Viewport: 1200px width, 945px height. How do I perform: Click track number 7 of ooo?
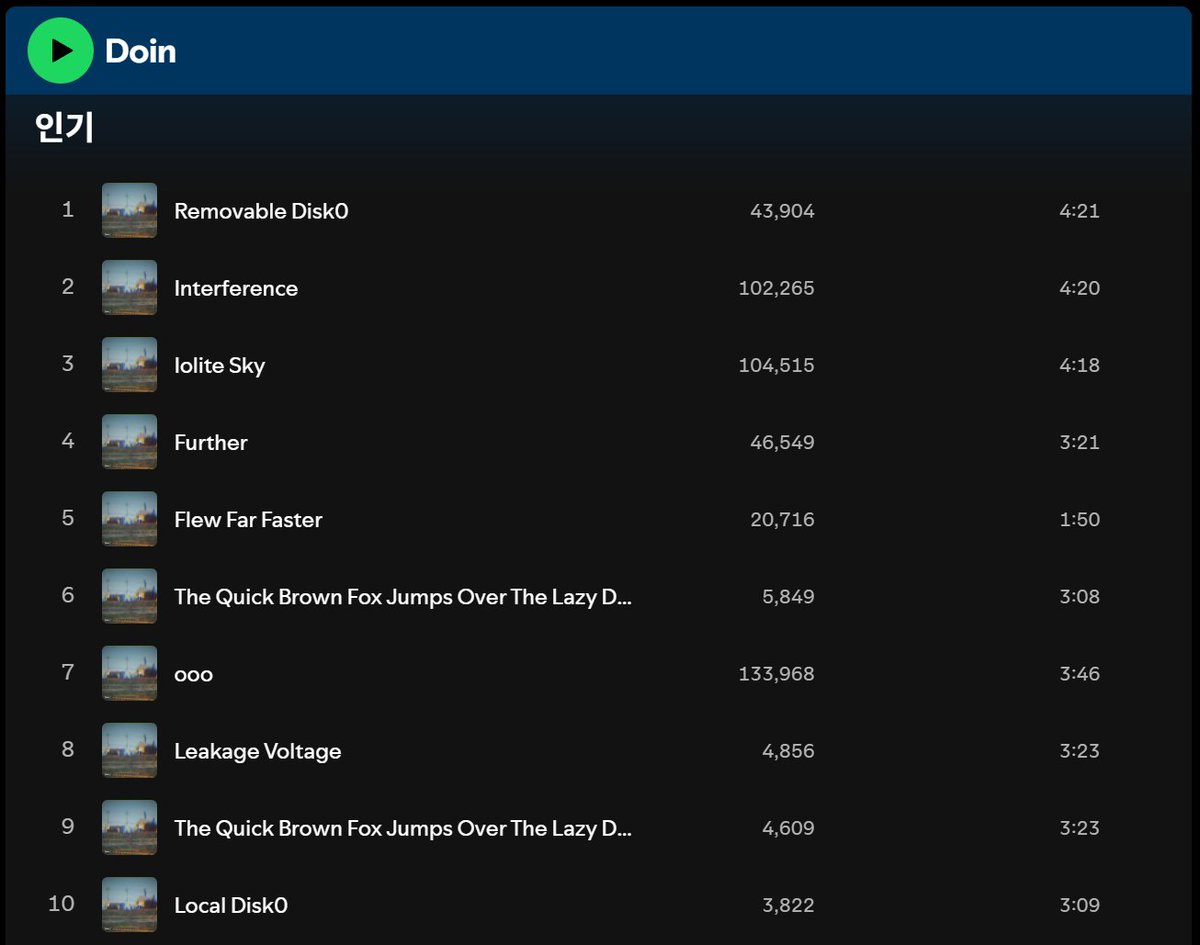point(68,672)
